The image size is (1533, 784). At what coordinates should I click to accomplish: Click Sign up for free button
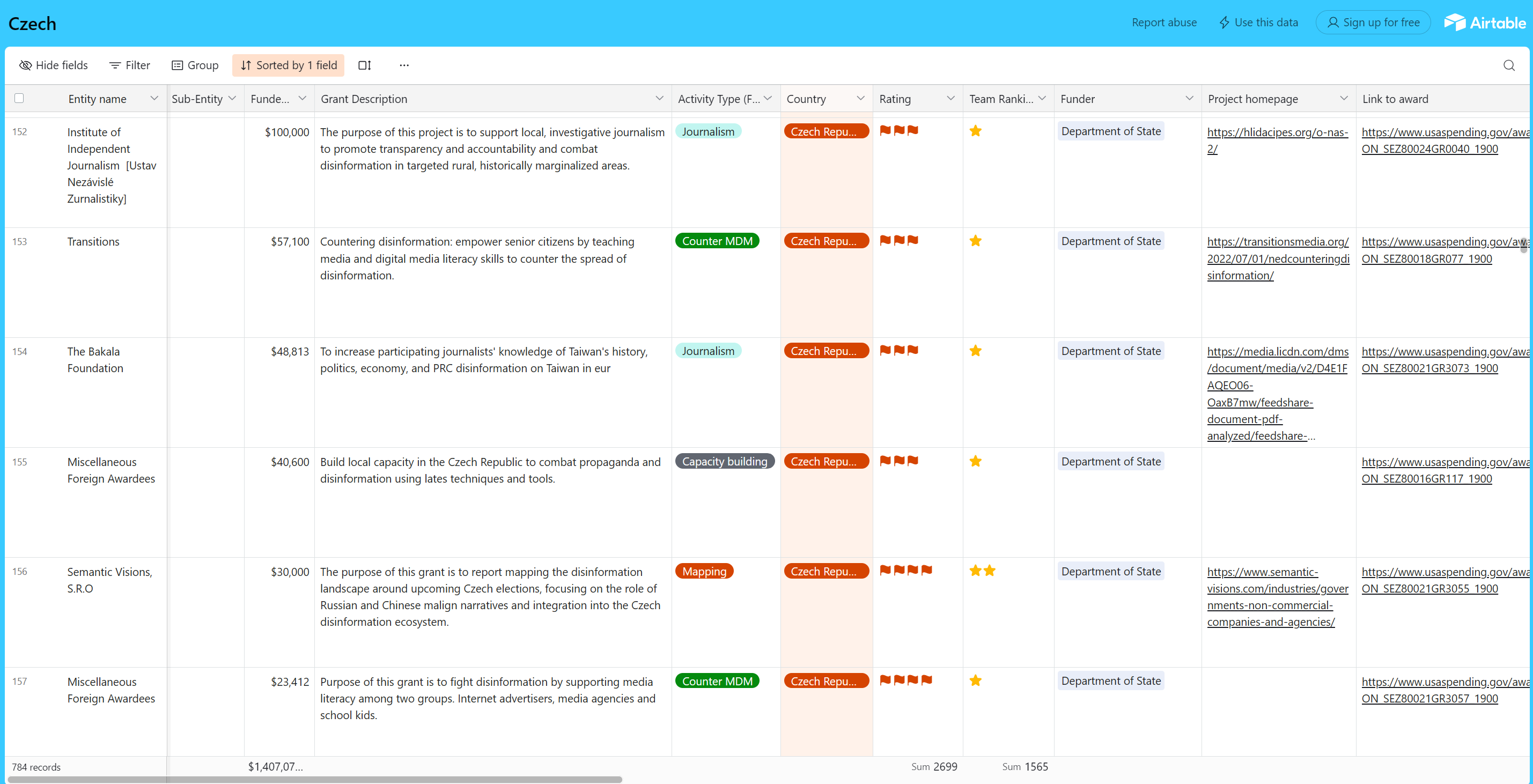pyautogui.click(x=1373, y=23)
